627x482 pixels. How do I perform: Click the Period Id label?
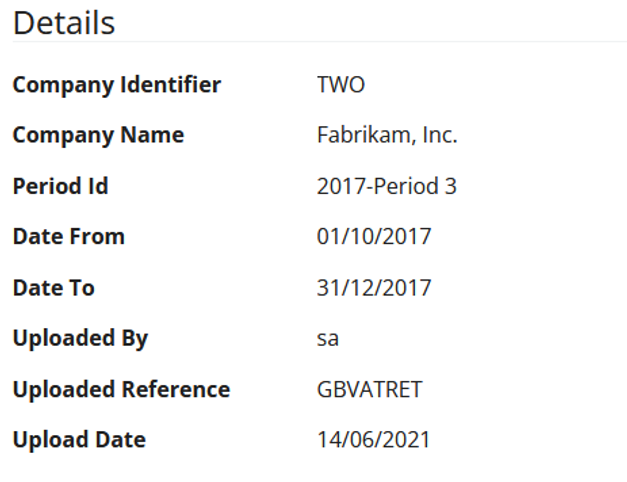point(60,186)
